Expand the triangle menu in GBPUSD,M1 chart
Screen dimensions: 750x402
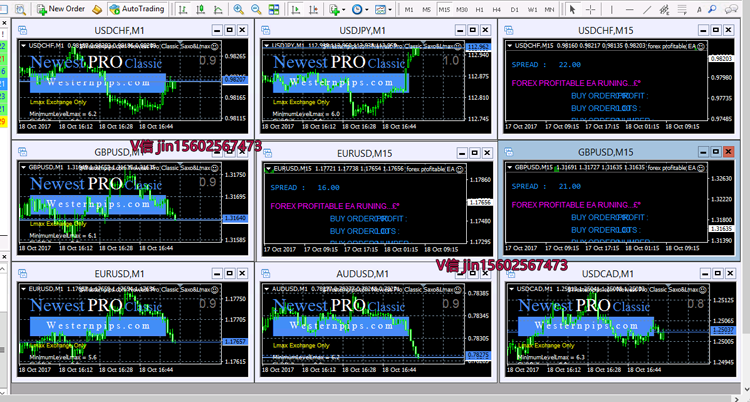23,168
